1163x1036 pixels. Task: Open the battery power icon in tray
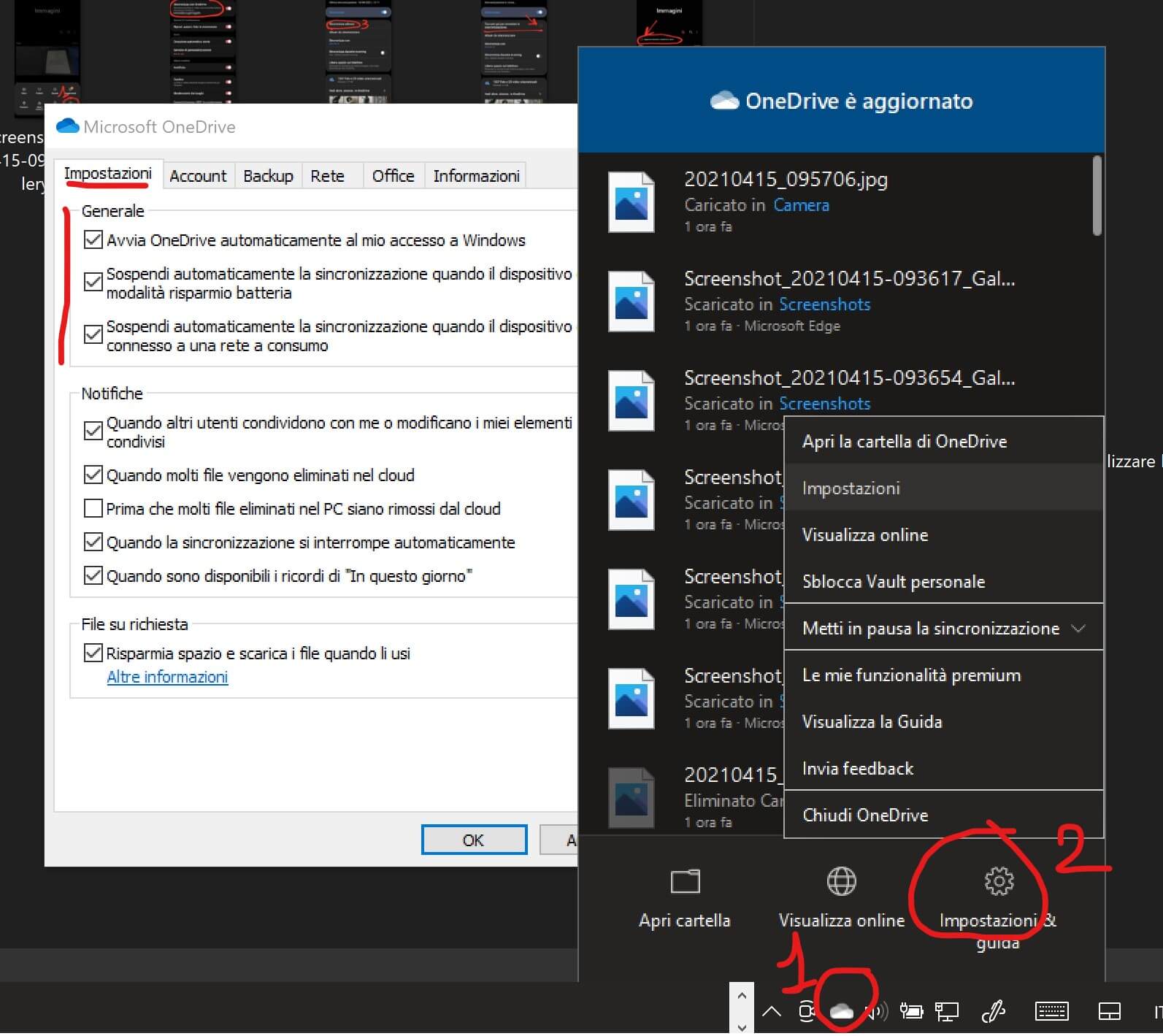click(911, 1011)
